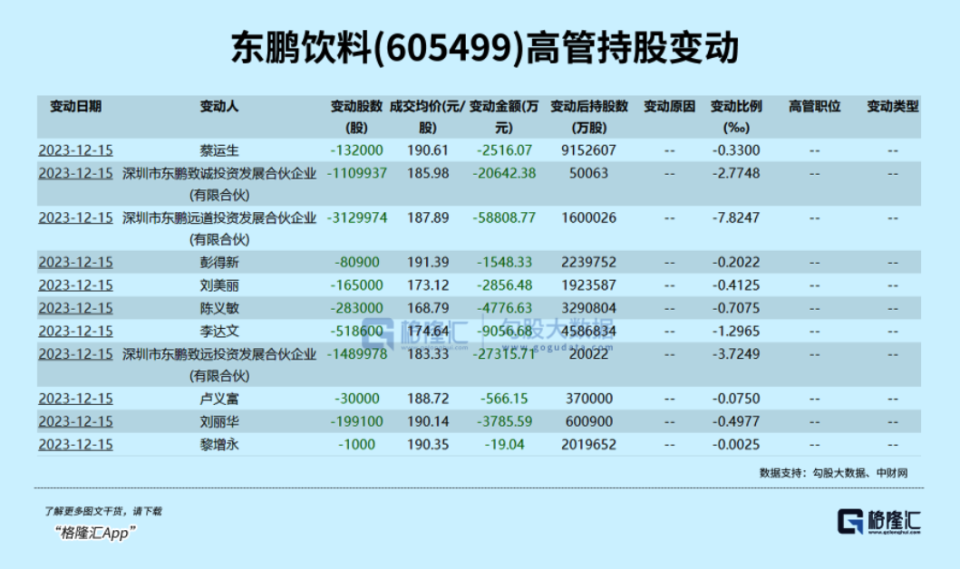Click the amount -1548.33

click(x=504, y=263)
